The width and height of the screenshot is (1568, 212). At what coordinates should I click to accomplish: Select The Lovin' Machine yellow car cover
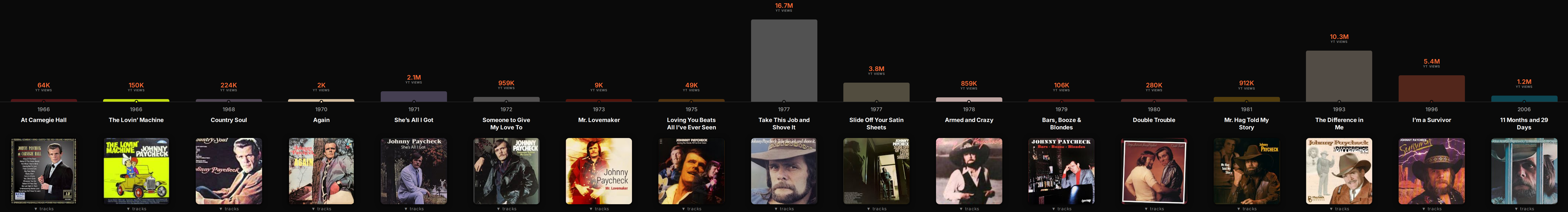click(136, 171)
